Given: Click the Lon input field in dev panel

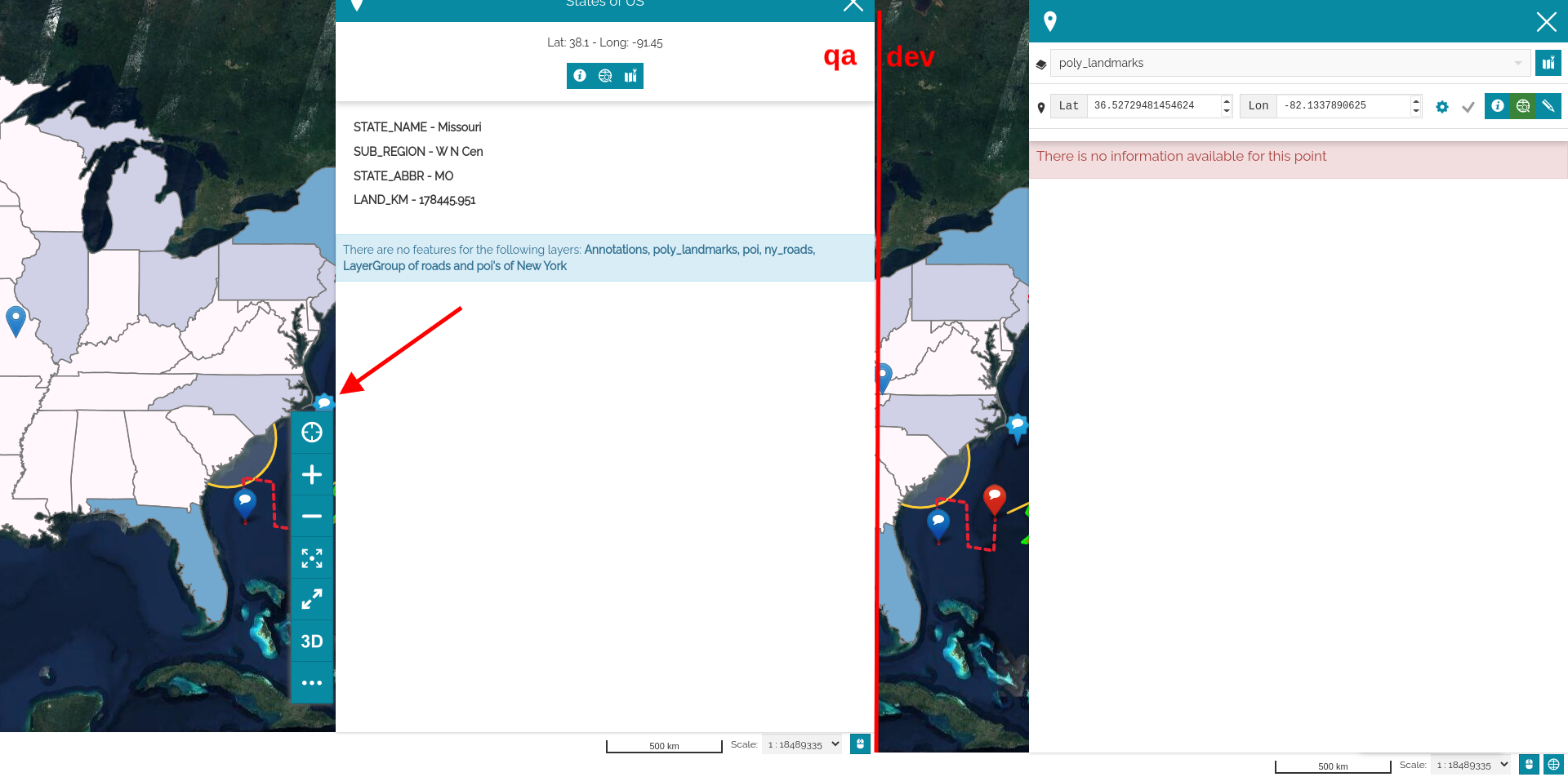Looking at the screenshot, I should [x=1343, y=106].
